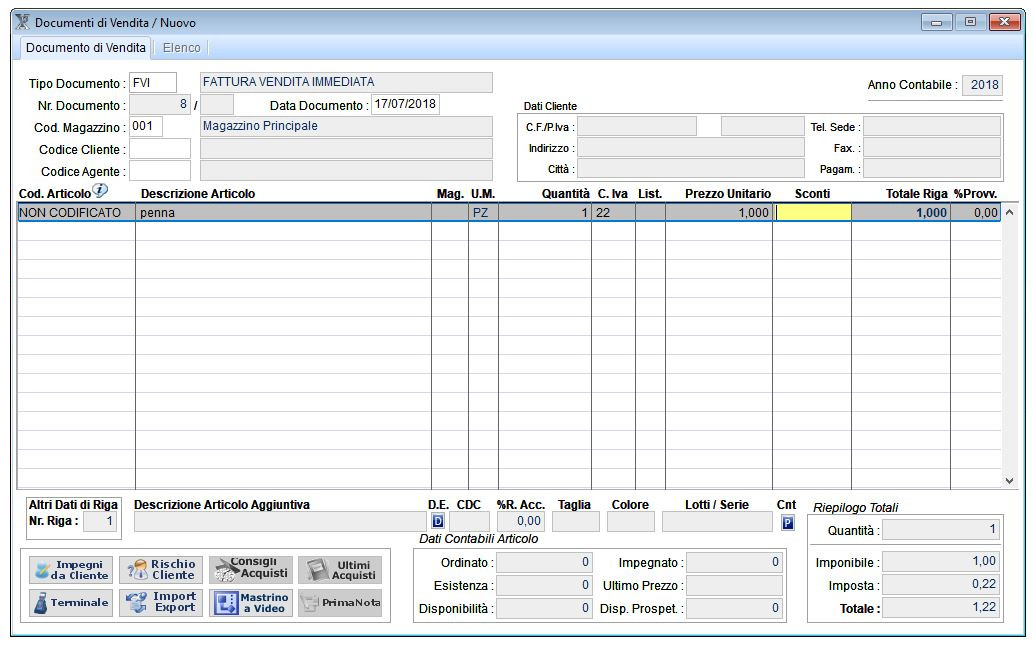Open Consigli Acquisti
1034x647 pixels.
251,570
